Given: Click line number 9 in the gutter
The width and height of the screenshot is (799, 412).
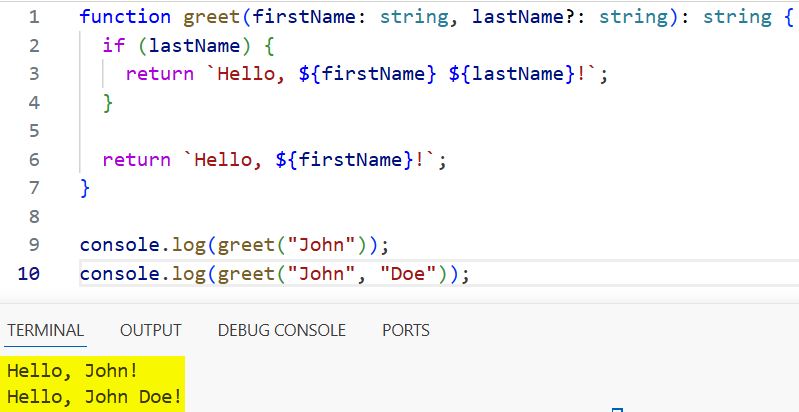Looking at the screenshot, I should tap(34, 245).
